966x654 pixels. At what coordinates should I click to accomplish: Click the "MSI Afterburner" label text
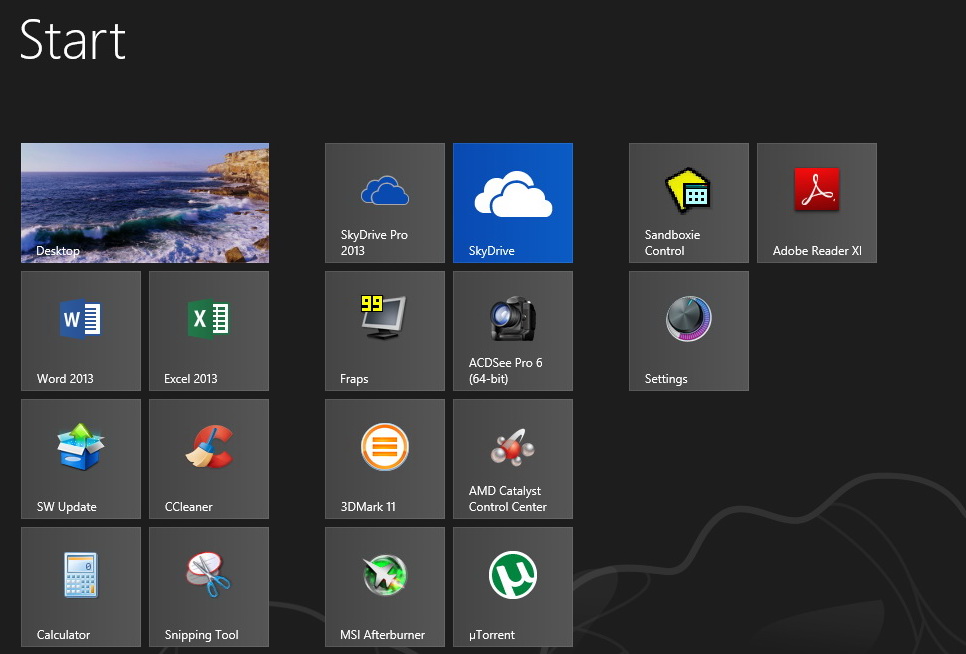[x=383, y=635]
